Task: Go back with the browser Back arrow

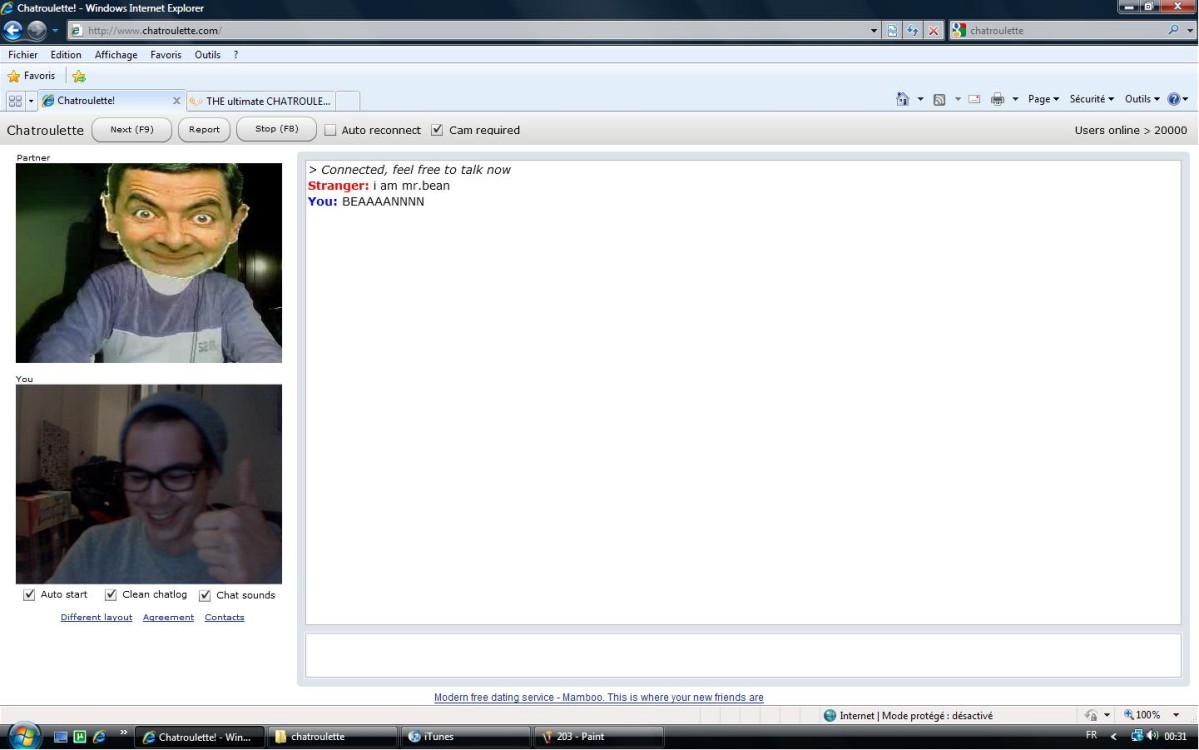Action: coord(13,30)
